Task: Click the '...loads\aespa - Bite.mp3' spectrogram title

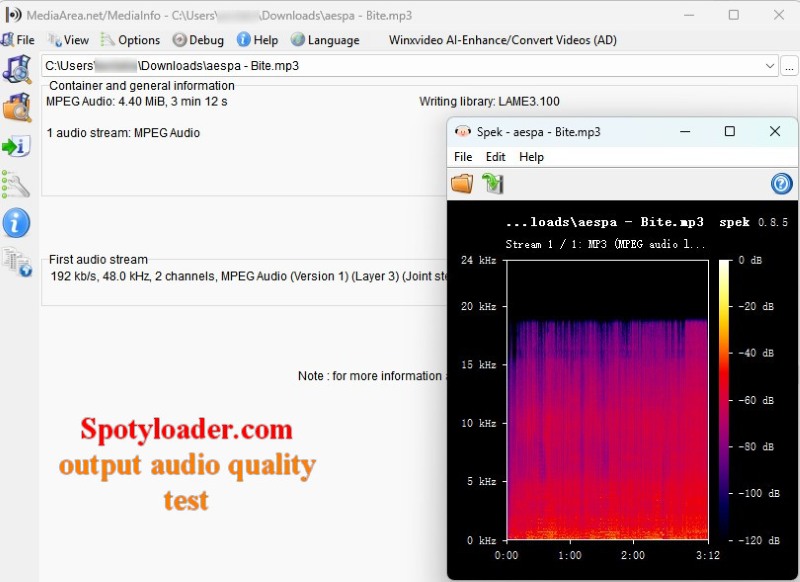Action: [x=605, y=222]
